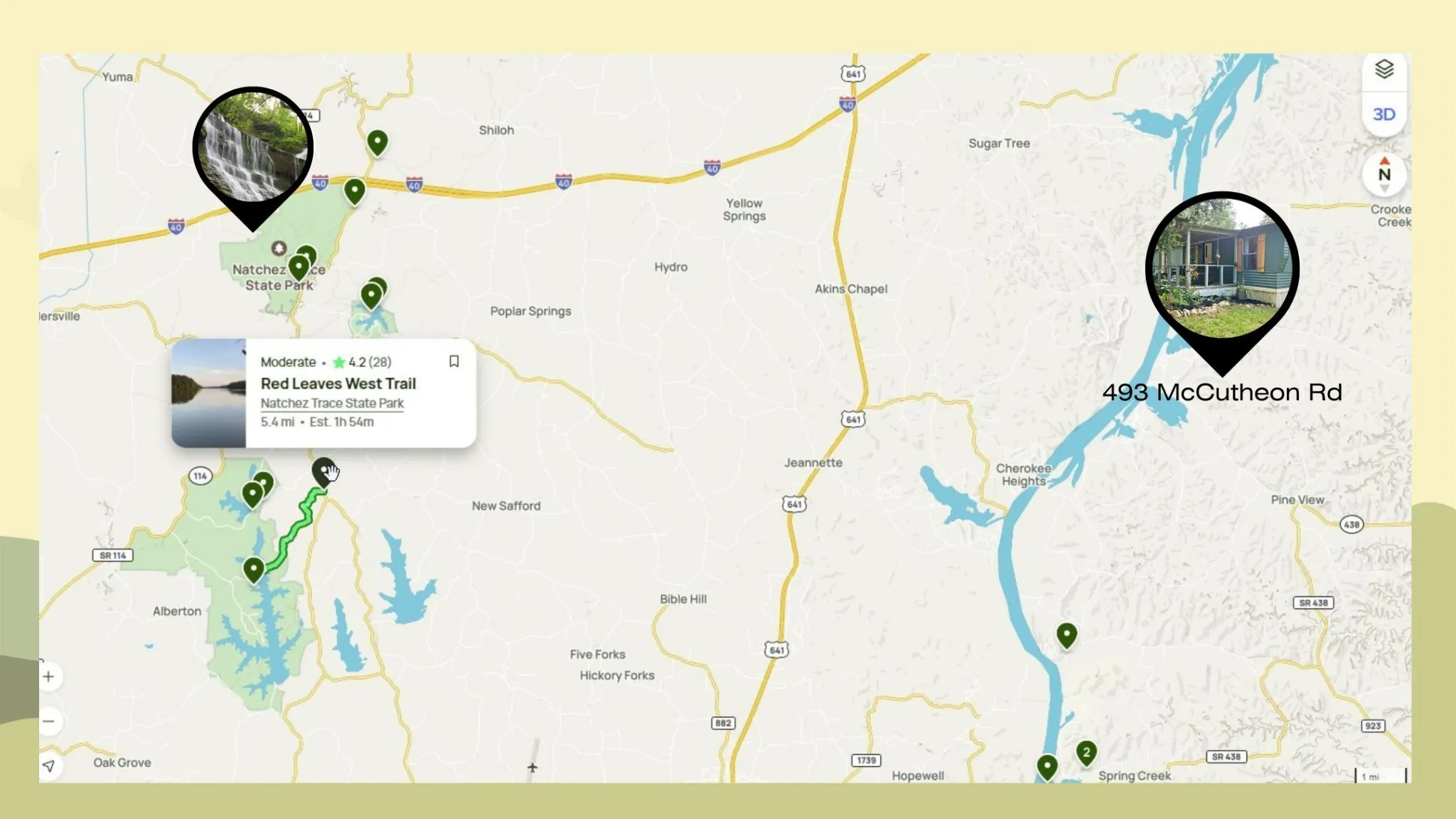This screenshot has height=819, width=1456.
Task: Select the trail pin near route 114
Action: coord(252,494)
